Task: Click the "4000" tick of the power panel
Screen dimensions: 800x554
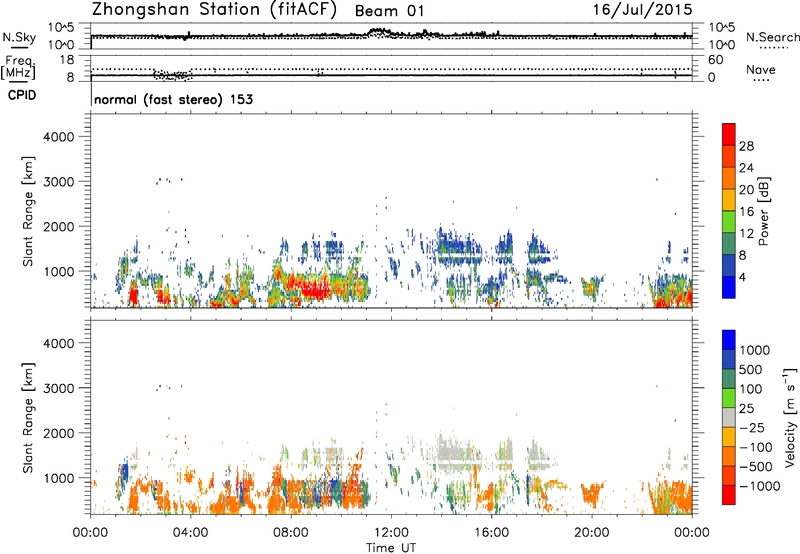Action: (58, 137)
